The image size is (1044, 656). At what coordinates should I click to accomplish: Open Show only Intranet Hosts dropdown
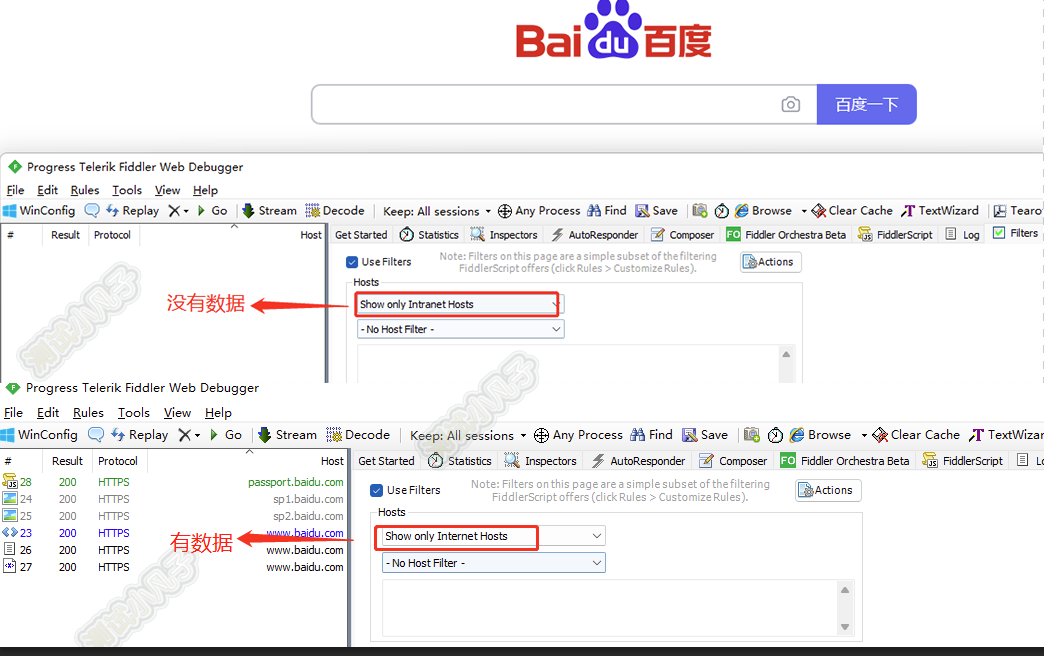(460, 304)
